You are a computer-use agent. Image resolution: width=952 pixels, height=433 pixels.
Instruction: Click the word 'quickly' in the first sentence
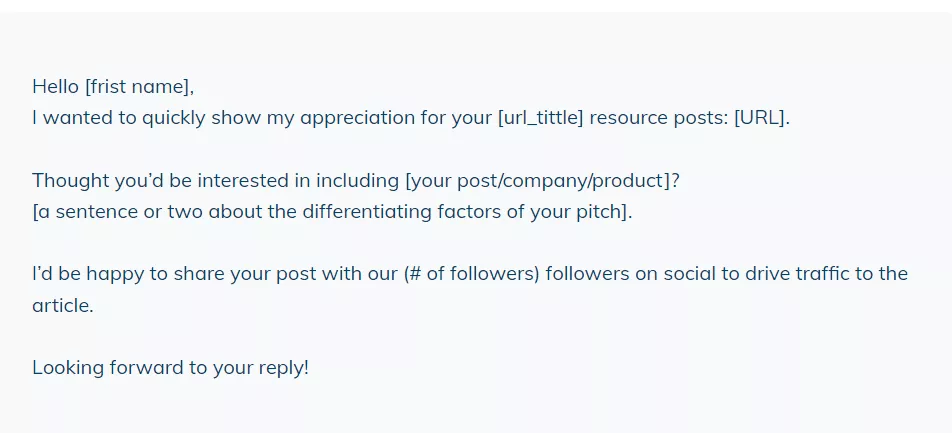tap(174, 118)
